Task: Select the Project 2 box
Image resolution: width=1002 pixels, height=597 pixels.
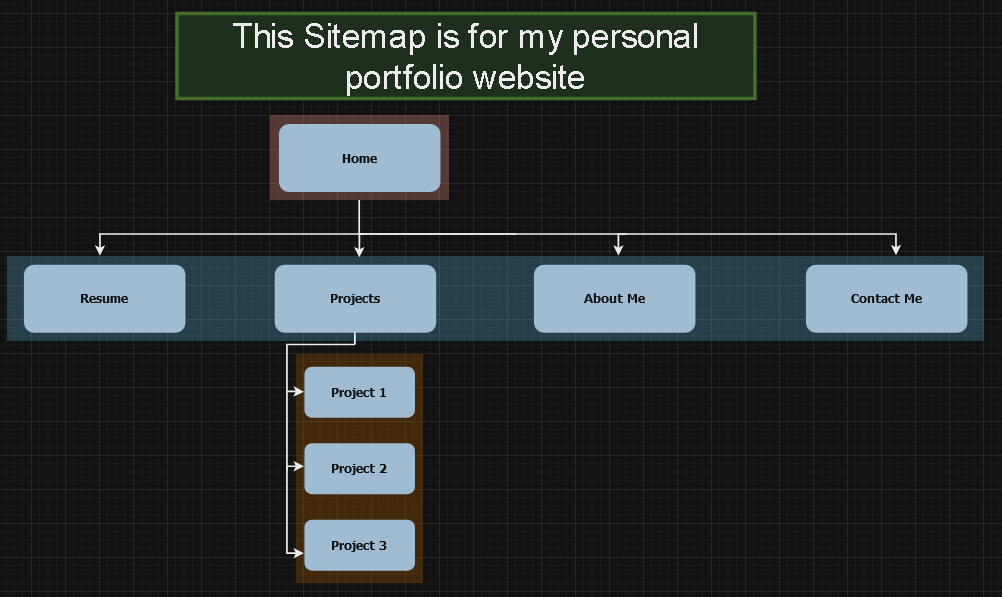Action: click(359, 468)
